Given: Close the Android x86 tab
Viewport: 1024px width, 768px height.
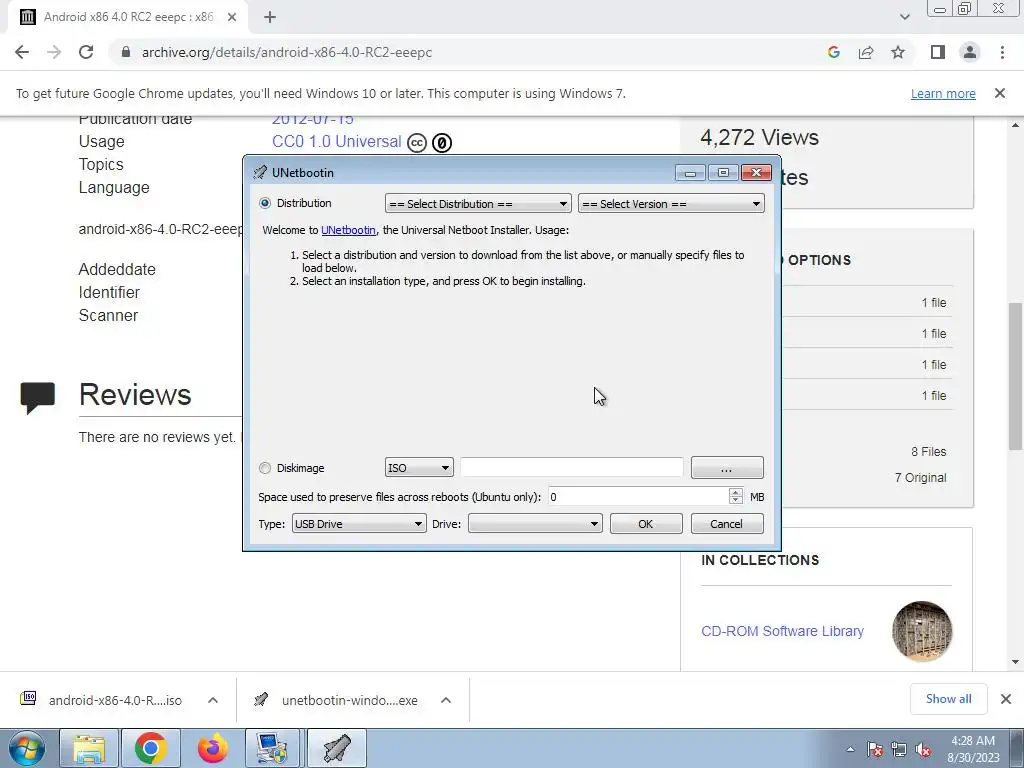Looking at the screenshot, I should point(232,17).
